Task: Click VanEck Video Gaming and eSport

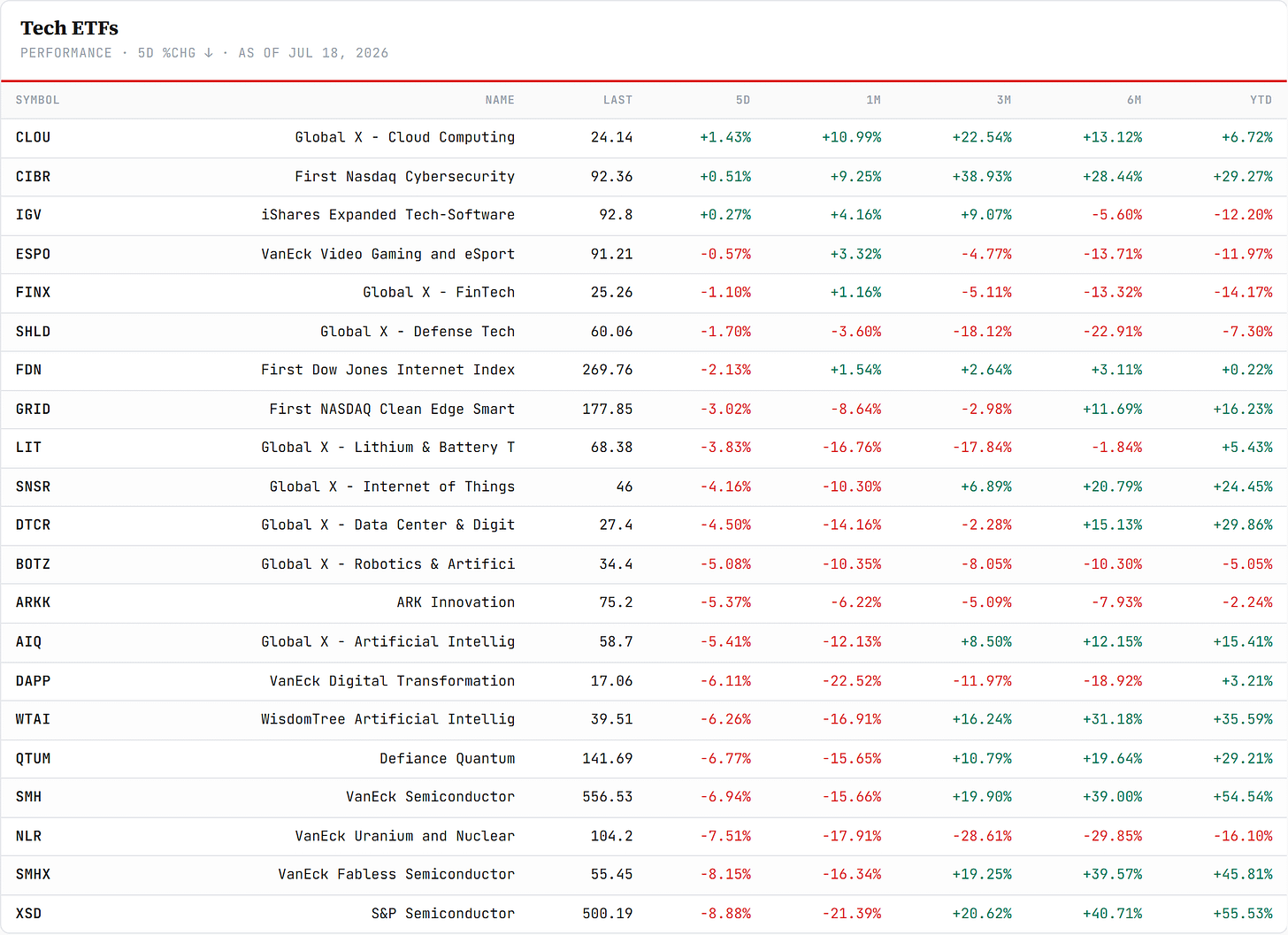Action: (x=388, y=254)
